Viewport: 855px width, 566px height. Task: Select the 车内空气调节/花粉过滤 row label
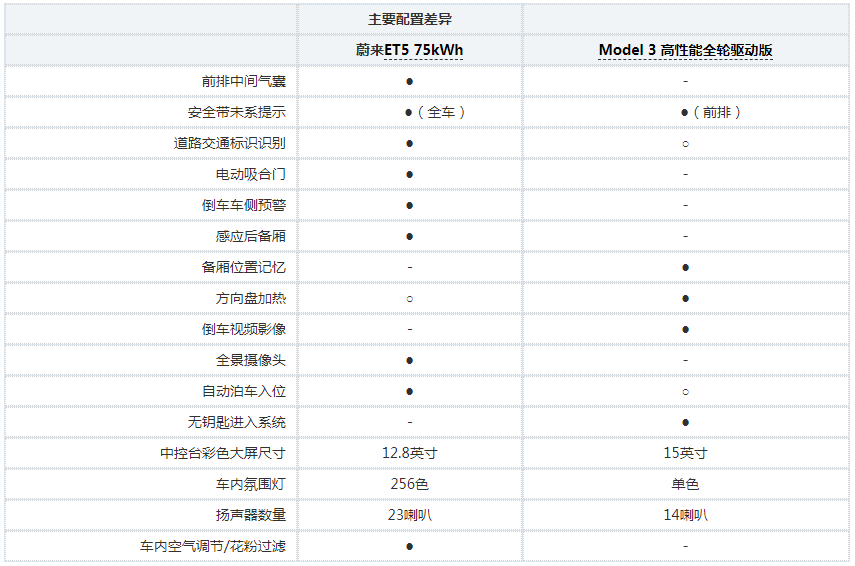coord(213,546)
